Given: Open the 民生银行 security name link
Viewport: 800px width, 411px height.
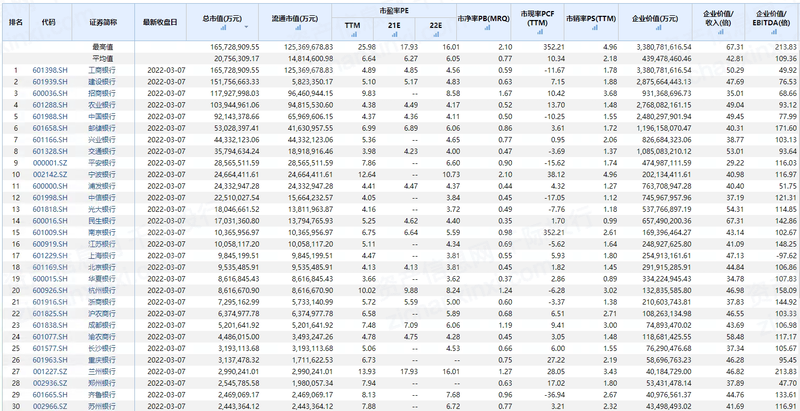Looking at the screenshot, I should point(102,221).
